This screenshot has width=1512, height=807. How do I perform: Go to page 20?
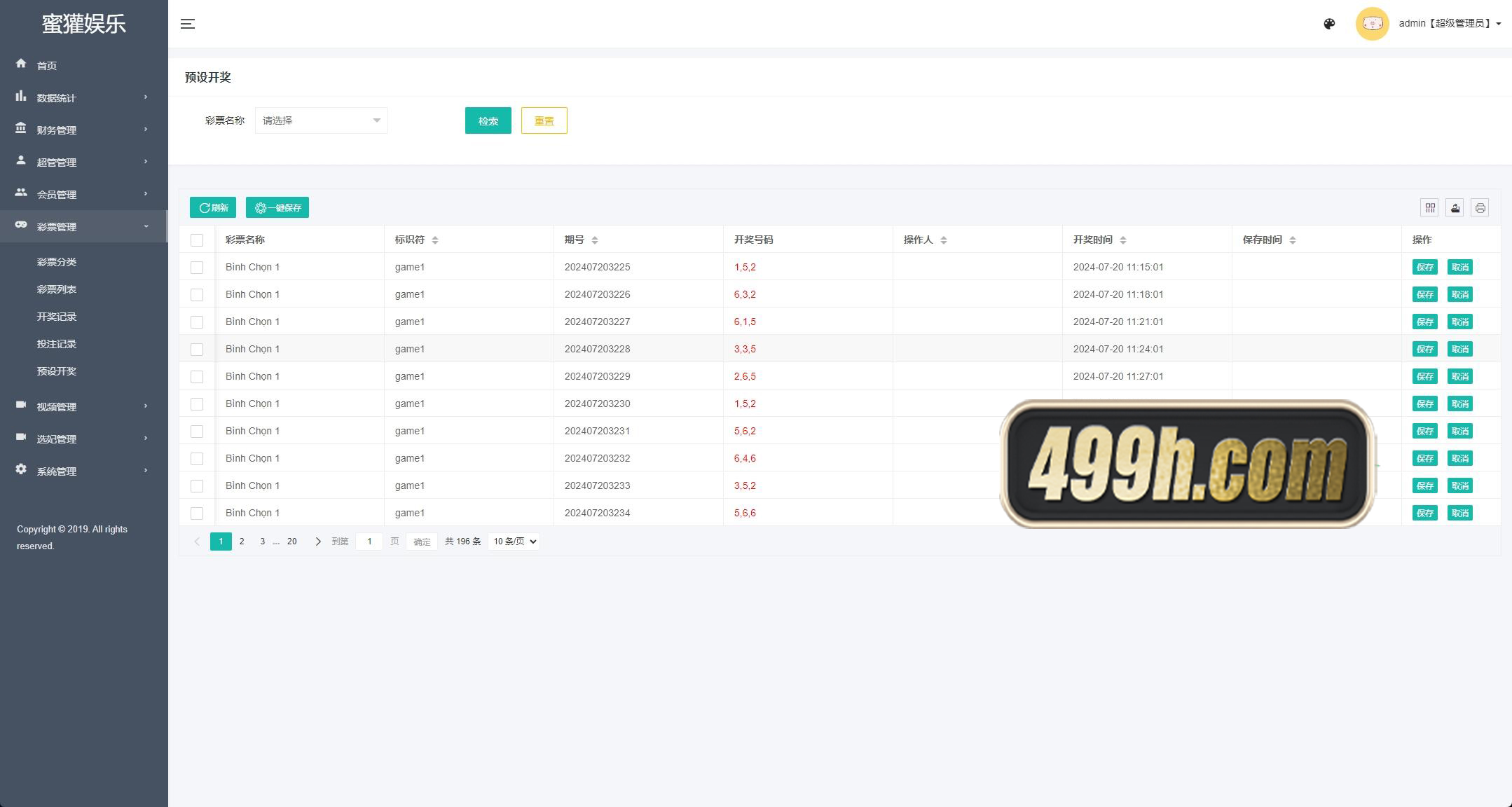click(292, 542)
